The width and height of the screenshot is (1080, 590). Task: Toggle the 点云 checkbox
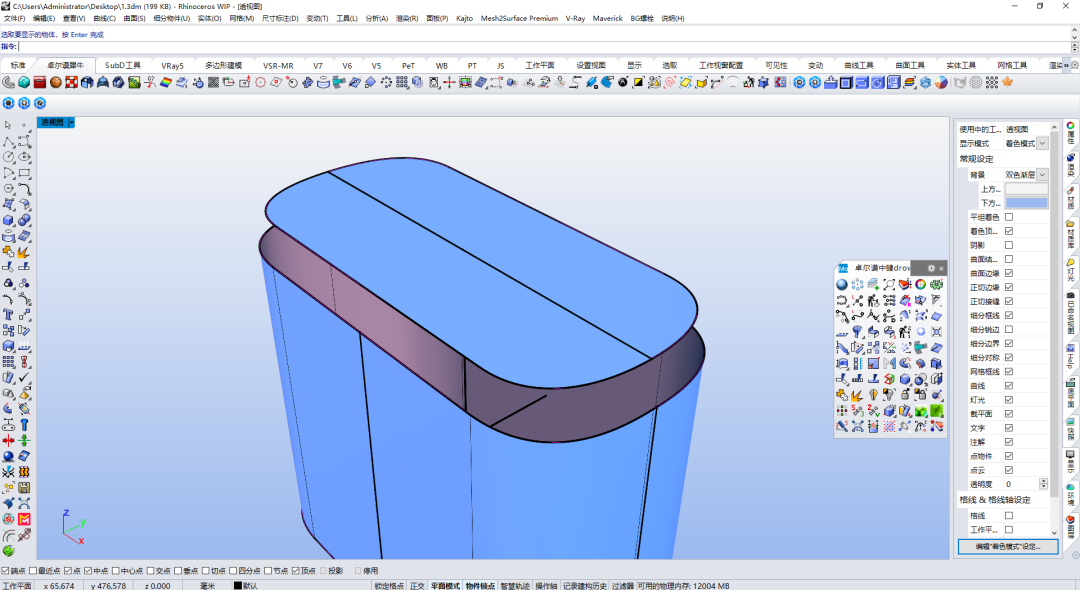pos(1009,470)
